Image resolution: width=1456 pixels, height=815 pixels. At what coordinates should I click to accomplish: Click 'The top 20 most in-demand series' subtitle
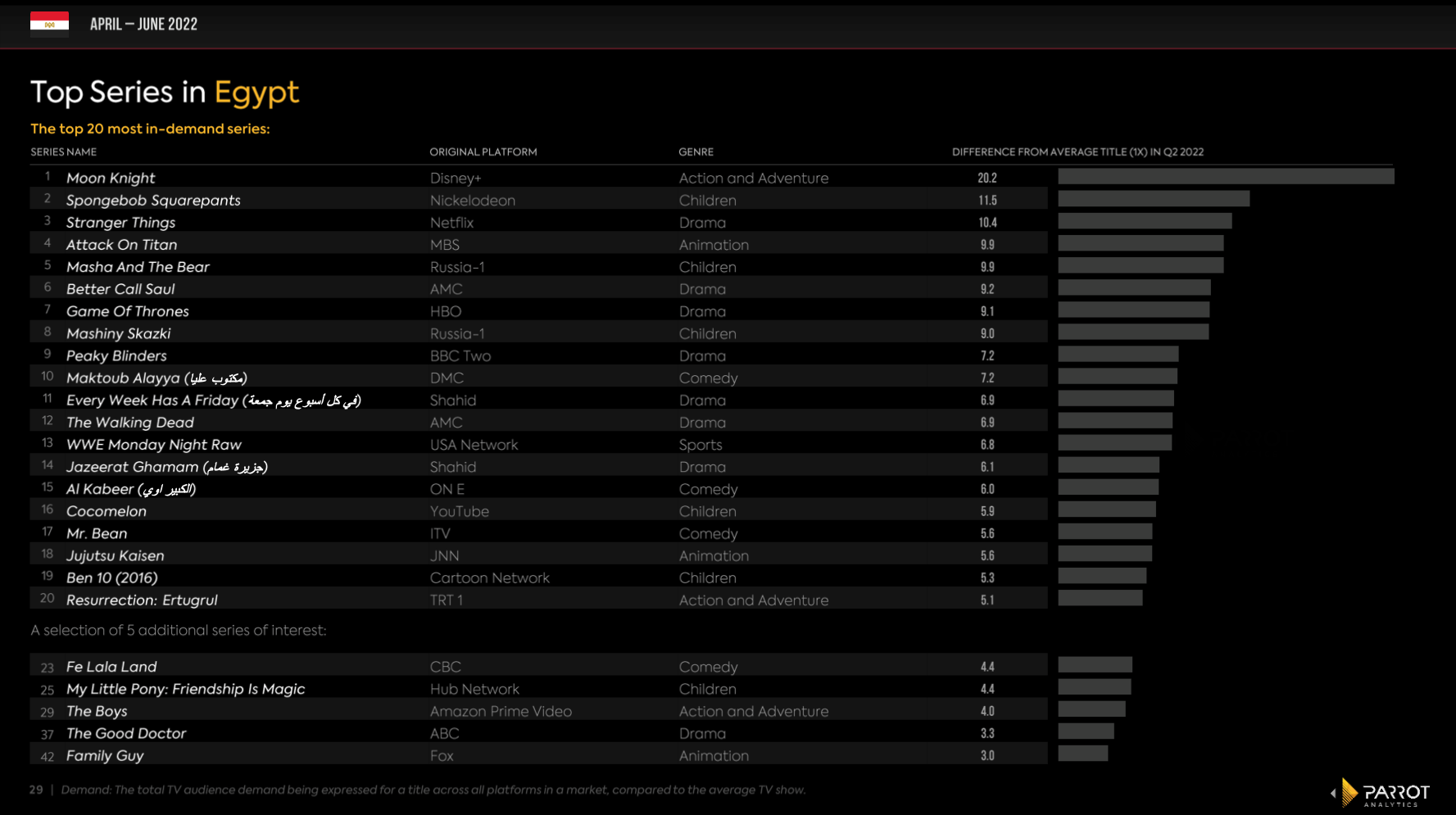tap(150, 129)
